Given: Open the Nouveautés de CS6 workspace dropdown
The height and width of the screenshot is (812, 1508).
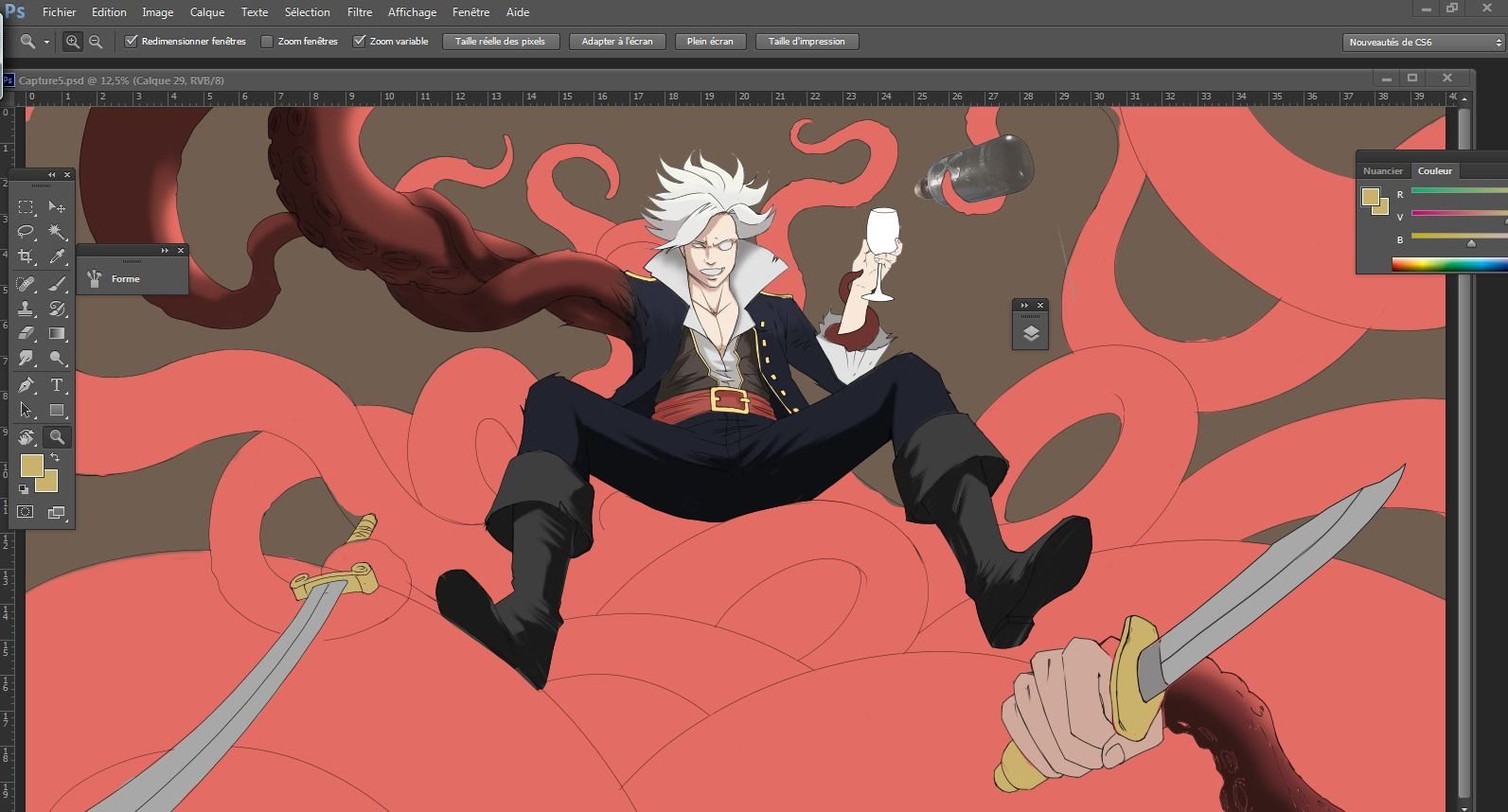Looking at the screenshot, I should point(1423,43).
